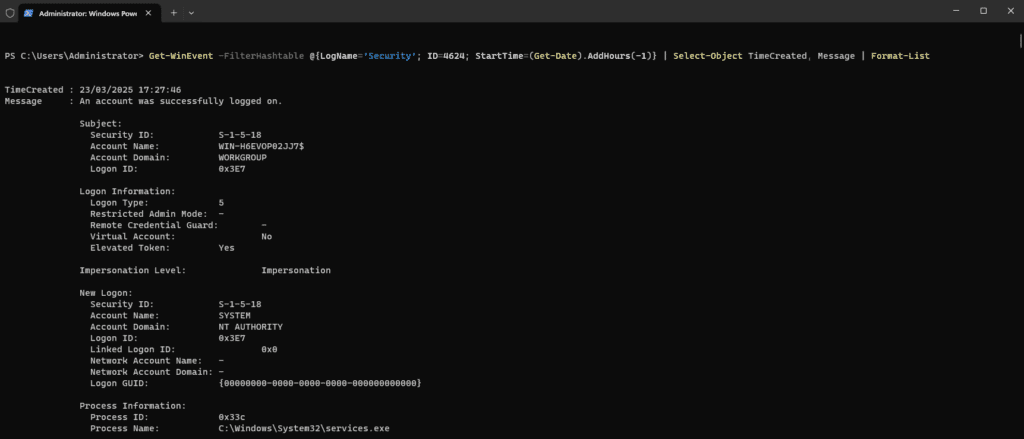Screen dimensions: 1024x439
Task: Click the services.exe process path
Action: [304, 428]
